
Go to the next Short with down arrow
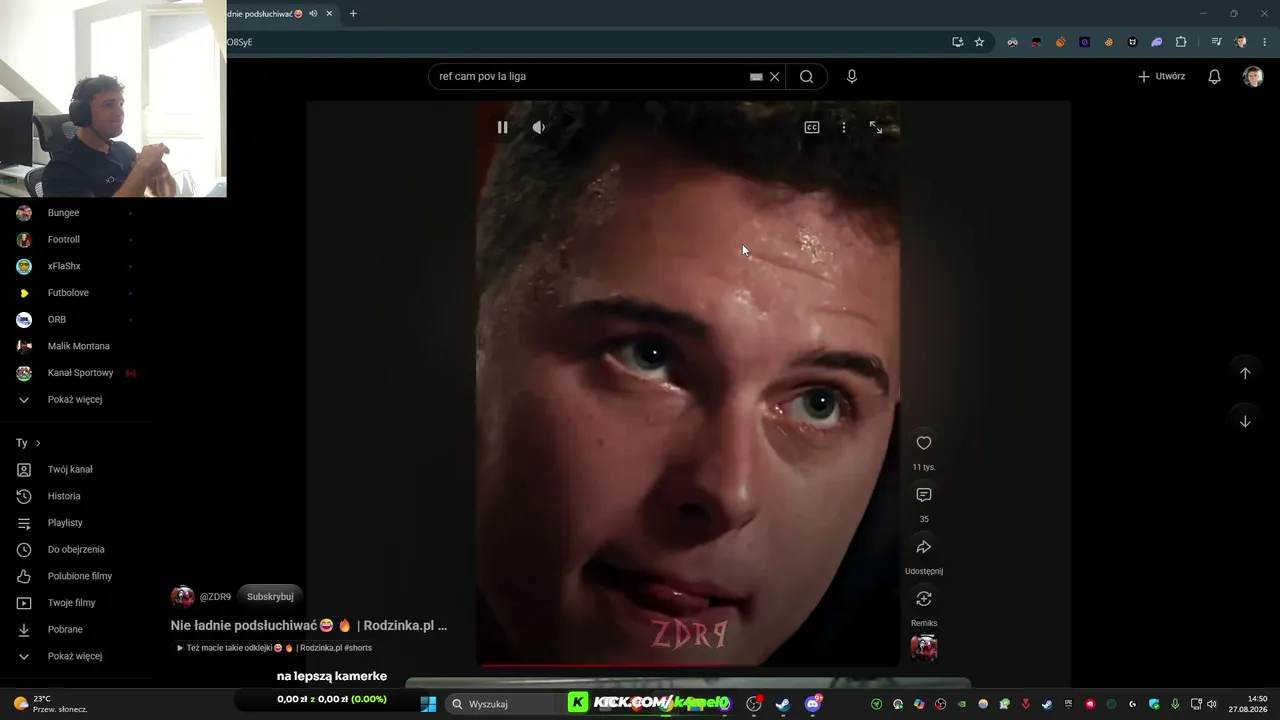(1245, 421)
